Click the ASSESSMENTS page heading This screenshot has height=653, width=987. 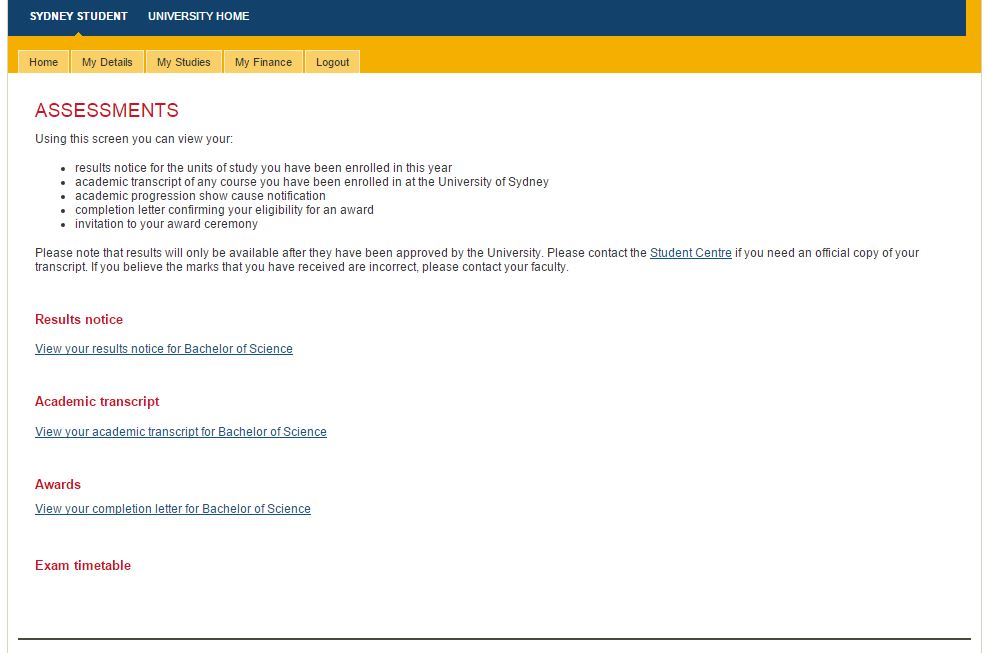(x=107, y=111)
